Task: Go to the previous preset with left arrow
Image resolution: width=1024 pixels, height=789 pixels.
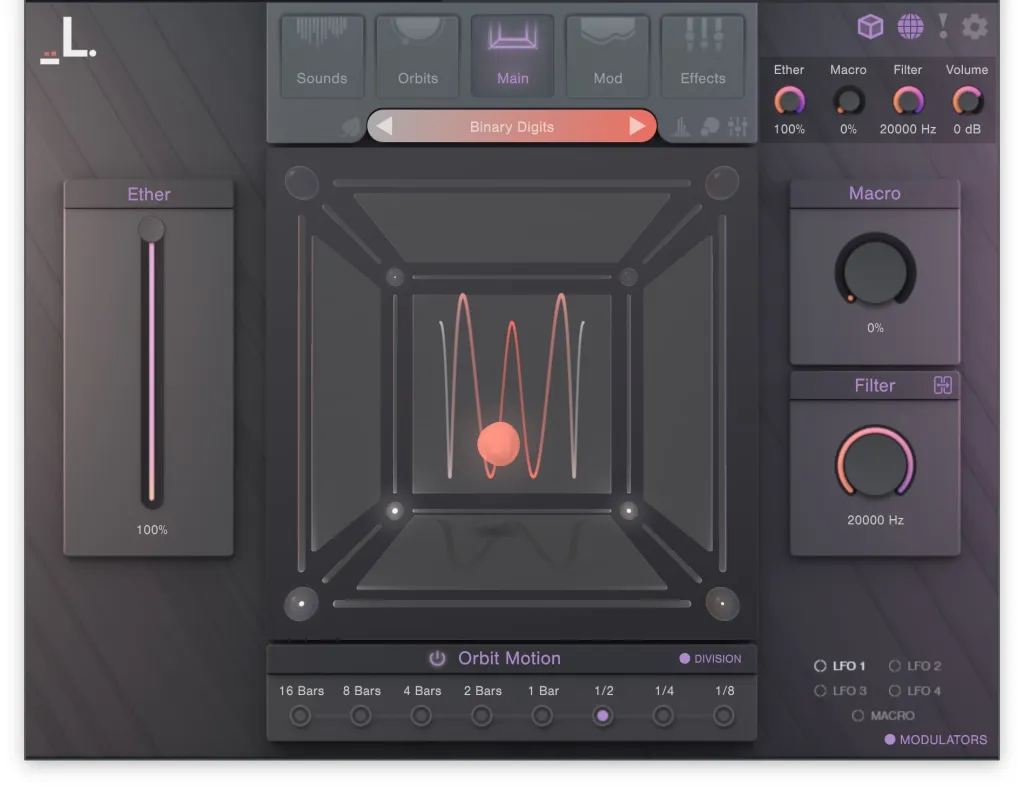Action: point(385,127)
